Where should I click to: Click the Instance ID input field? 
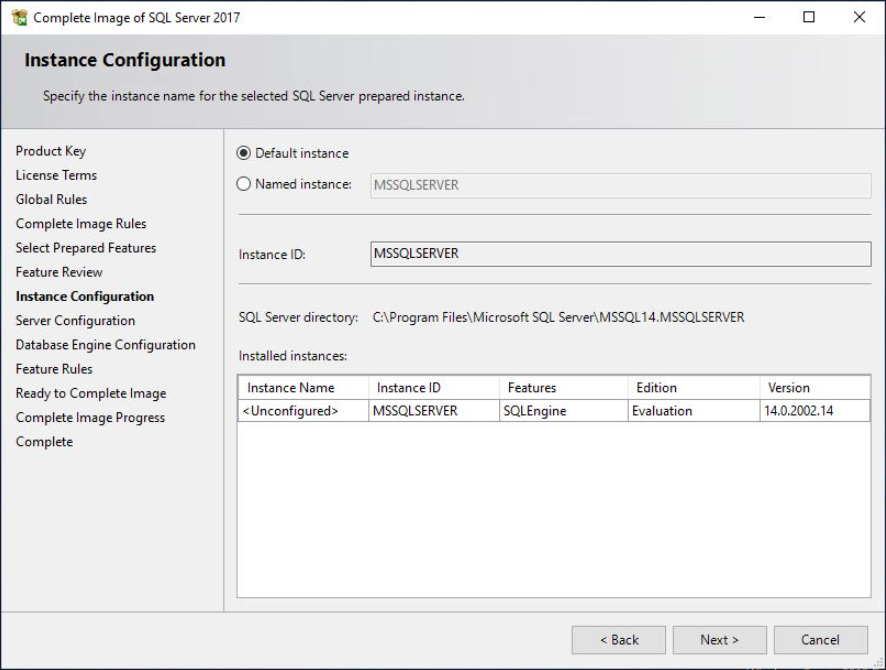click(x=620, y=254)
